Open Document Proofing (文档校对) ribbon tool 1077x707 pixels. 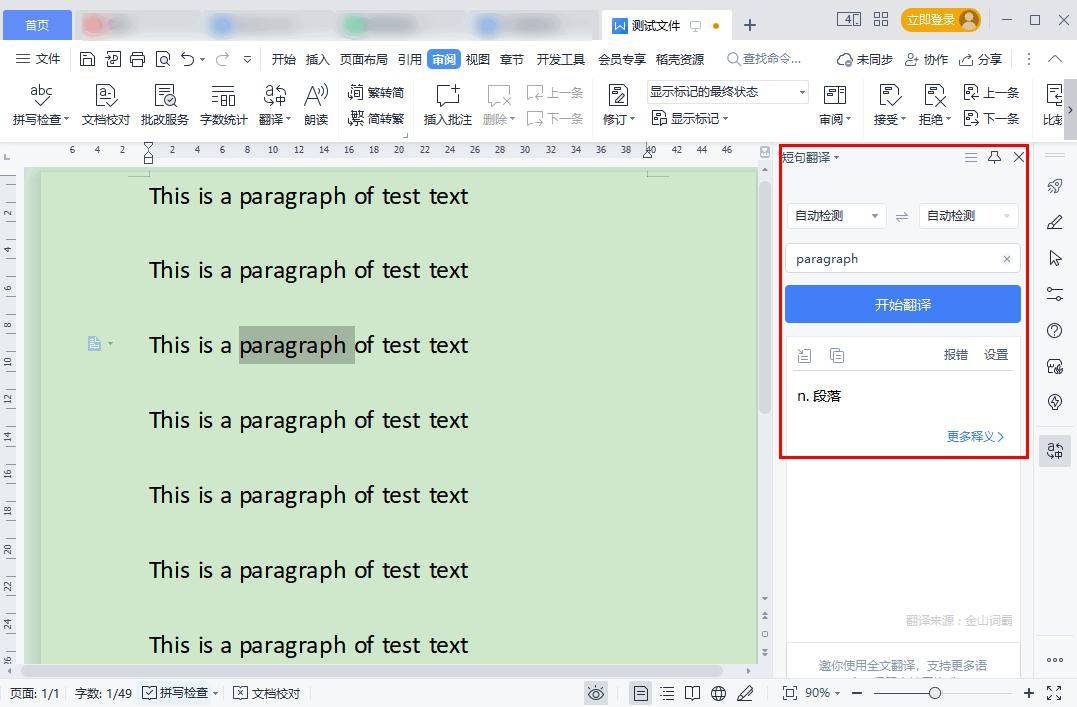tap(106, 104)
